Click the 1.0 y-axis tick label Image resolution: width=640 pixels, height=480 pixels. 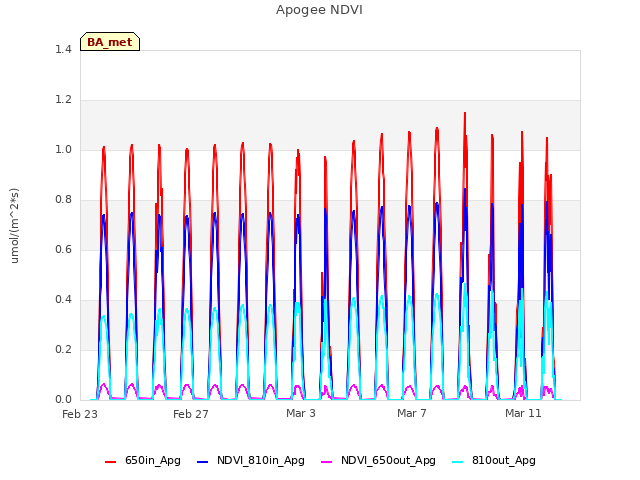click(63, 149)
